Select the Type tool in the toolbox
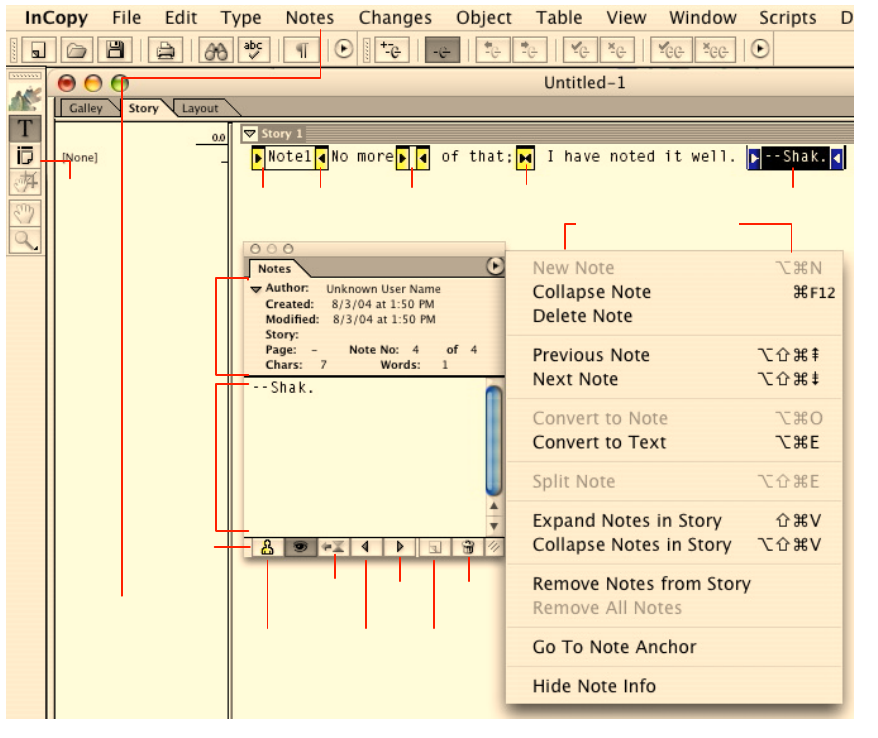The width and height of the screenshot is (878, 738). pos(25,128)
